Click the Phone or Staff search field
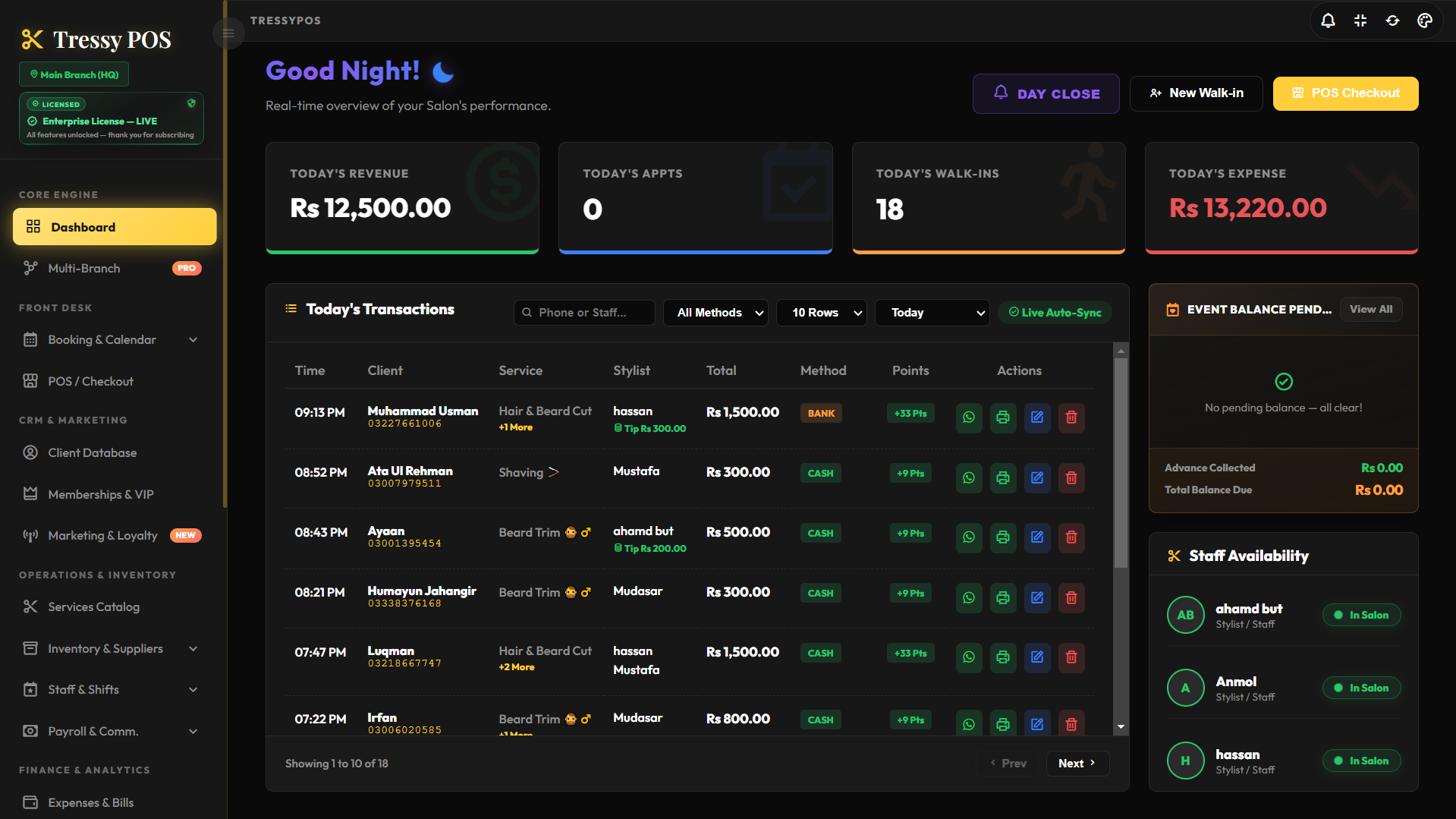Image resolution: width=1456 pixels, height=819 pixels. point(584,313)
